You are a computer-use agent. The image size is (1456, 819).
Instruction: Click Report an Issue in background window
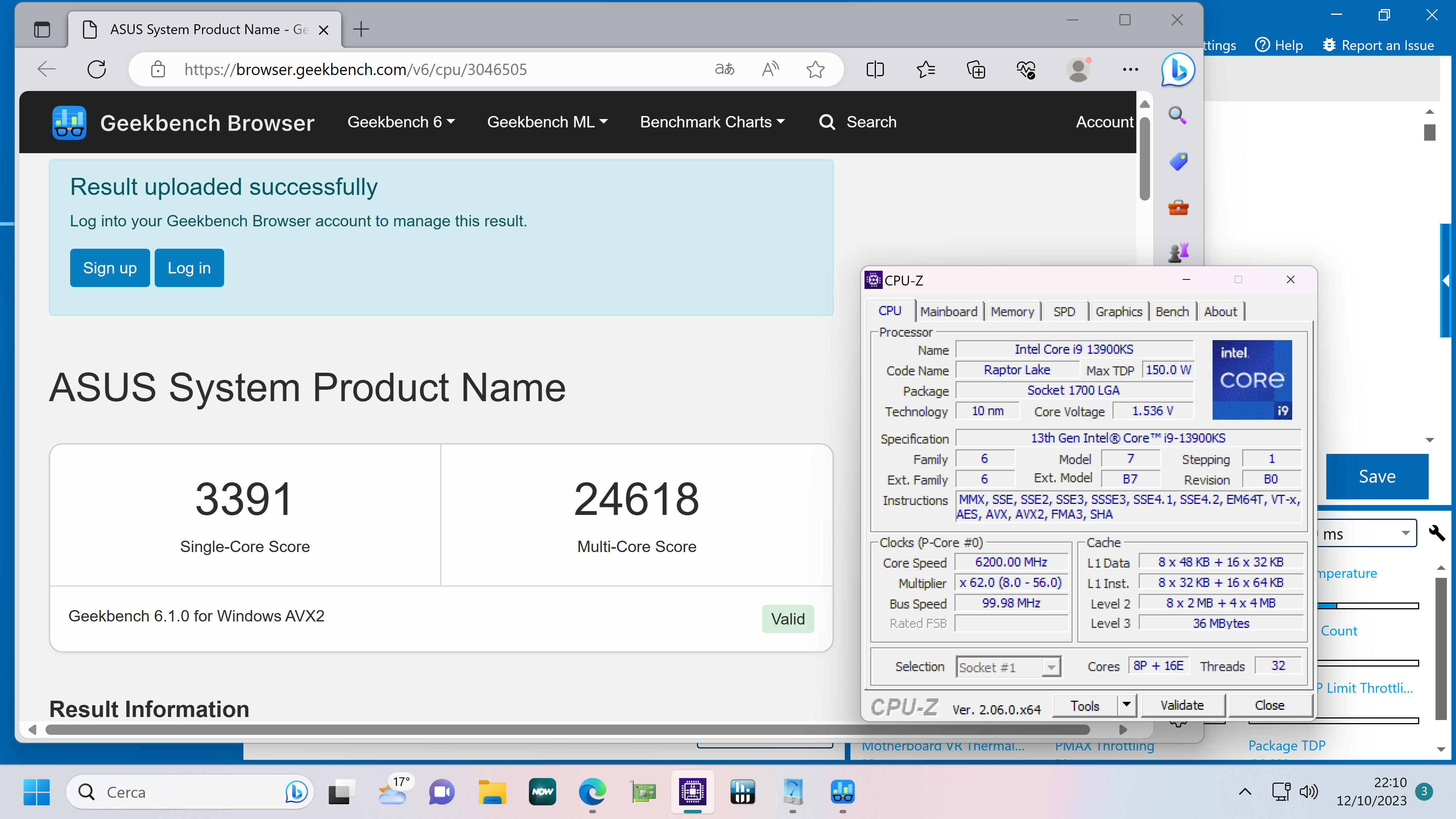(1379, 45)
